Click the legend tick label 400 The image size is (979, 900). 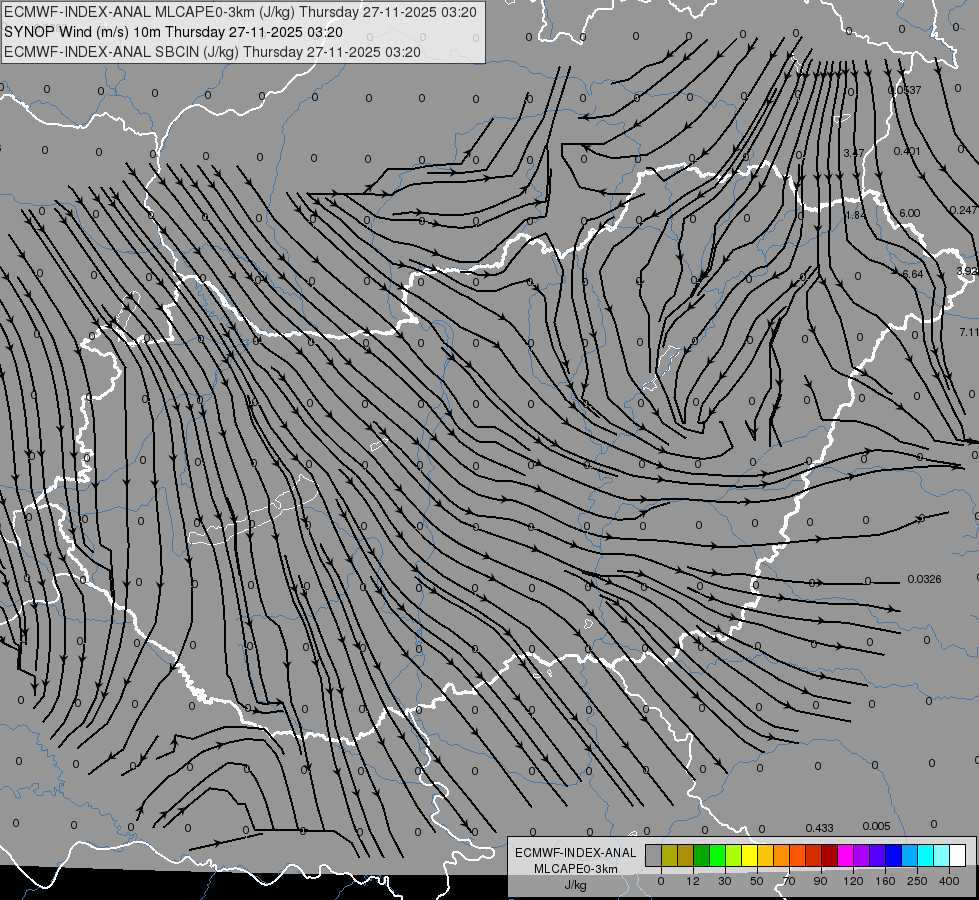[x=949, y=881]
